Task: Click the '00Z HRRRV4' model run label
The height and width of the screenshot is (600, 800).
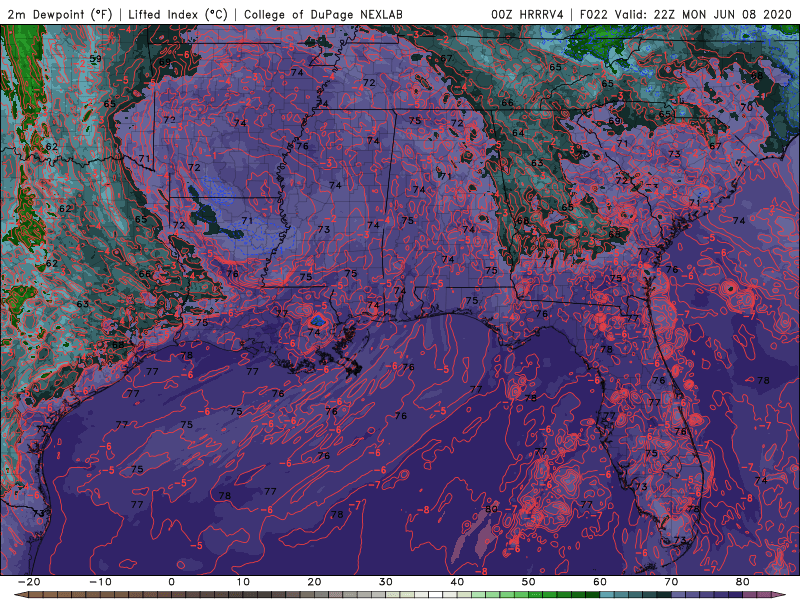Action: click(528, 14)
